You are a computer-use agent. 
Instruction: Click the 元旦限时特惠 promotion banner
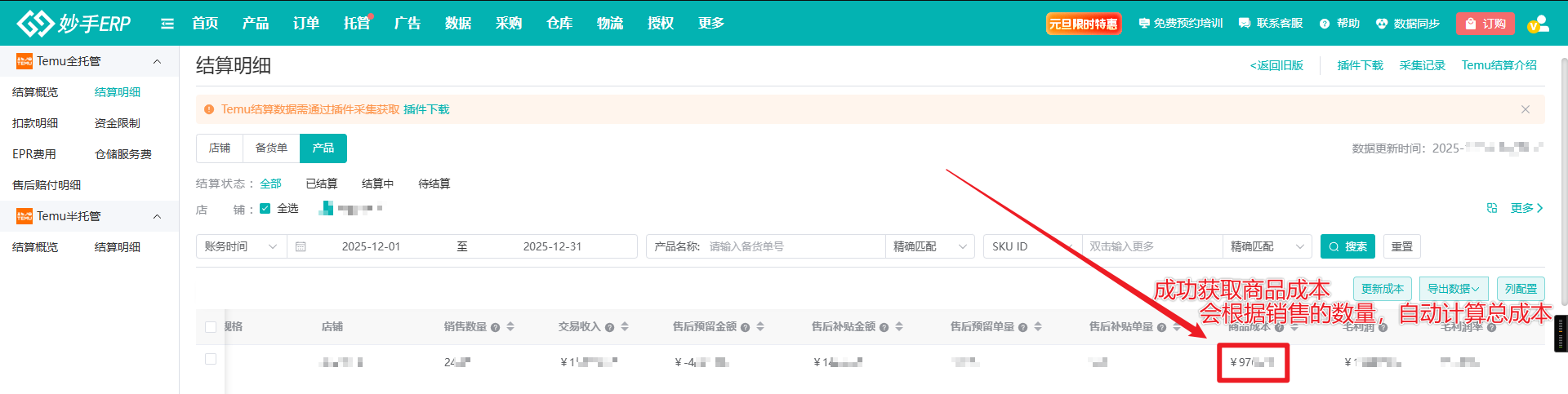click(1084, 24)
